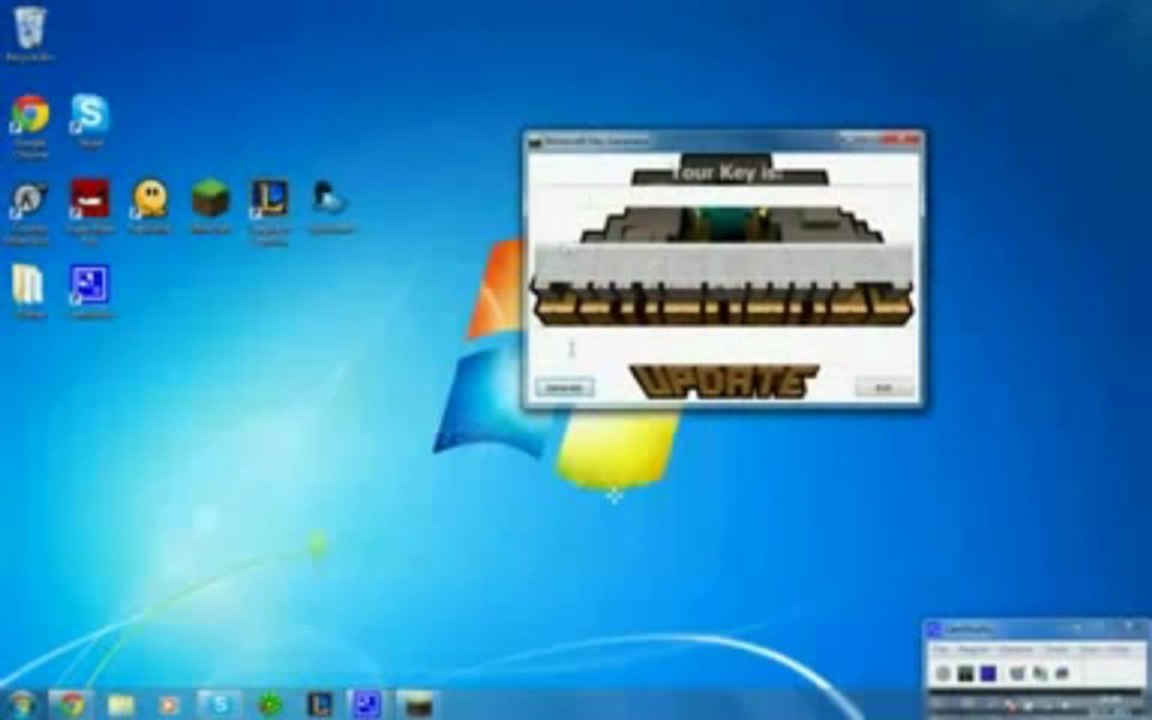
Task: Switch to CamStudio on the taskbar
Action: point(365,705)
